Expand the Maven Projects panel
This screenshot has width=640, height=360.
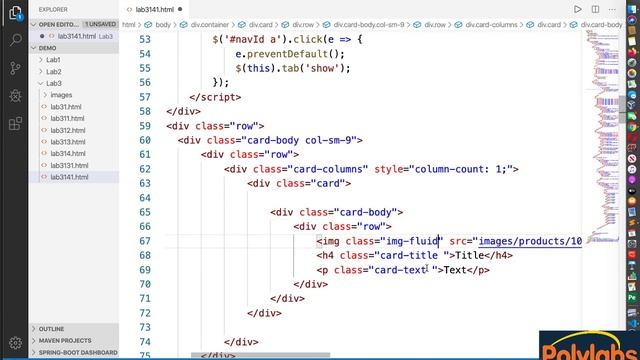[x=33, y=340]
